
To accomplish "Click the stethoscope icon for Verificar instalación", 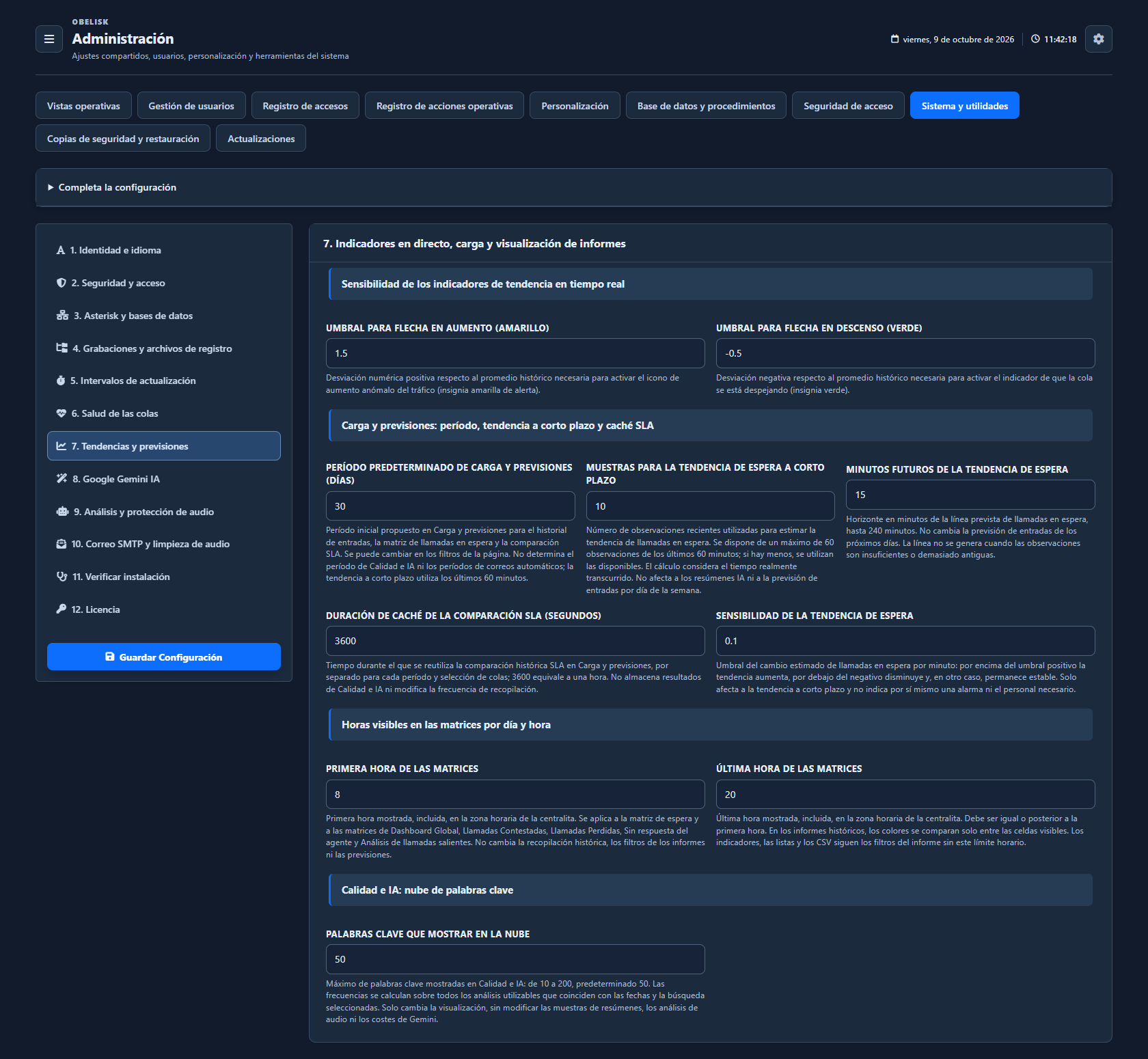I will (x=61, y=577).
